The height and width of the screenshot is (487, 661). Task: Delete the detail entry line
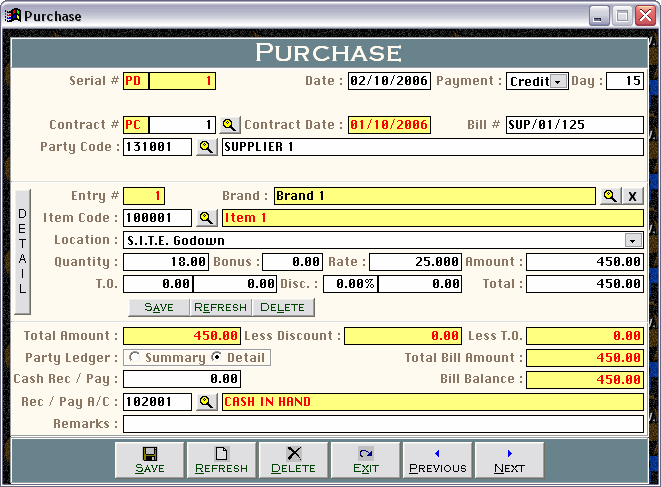[x=283, y=307]
